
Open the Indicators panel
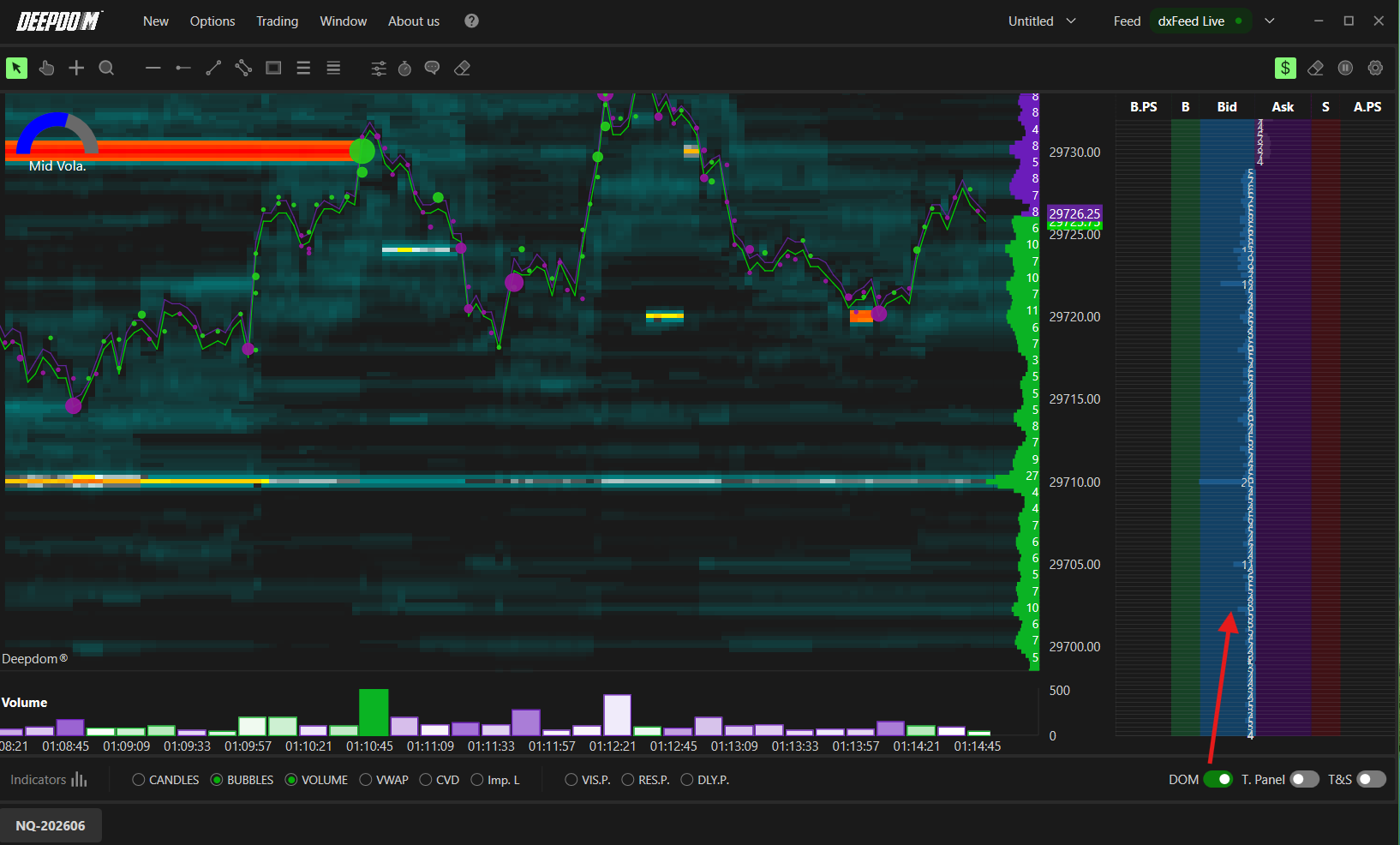coord(49,779)
